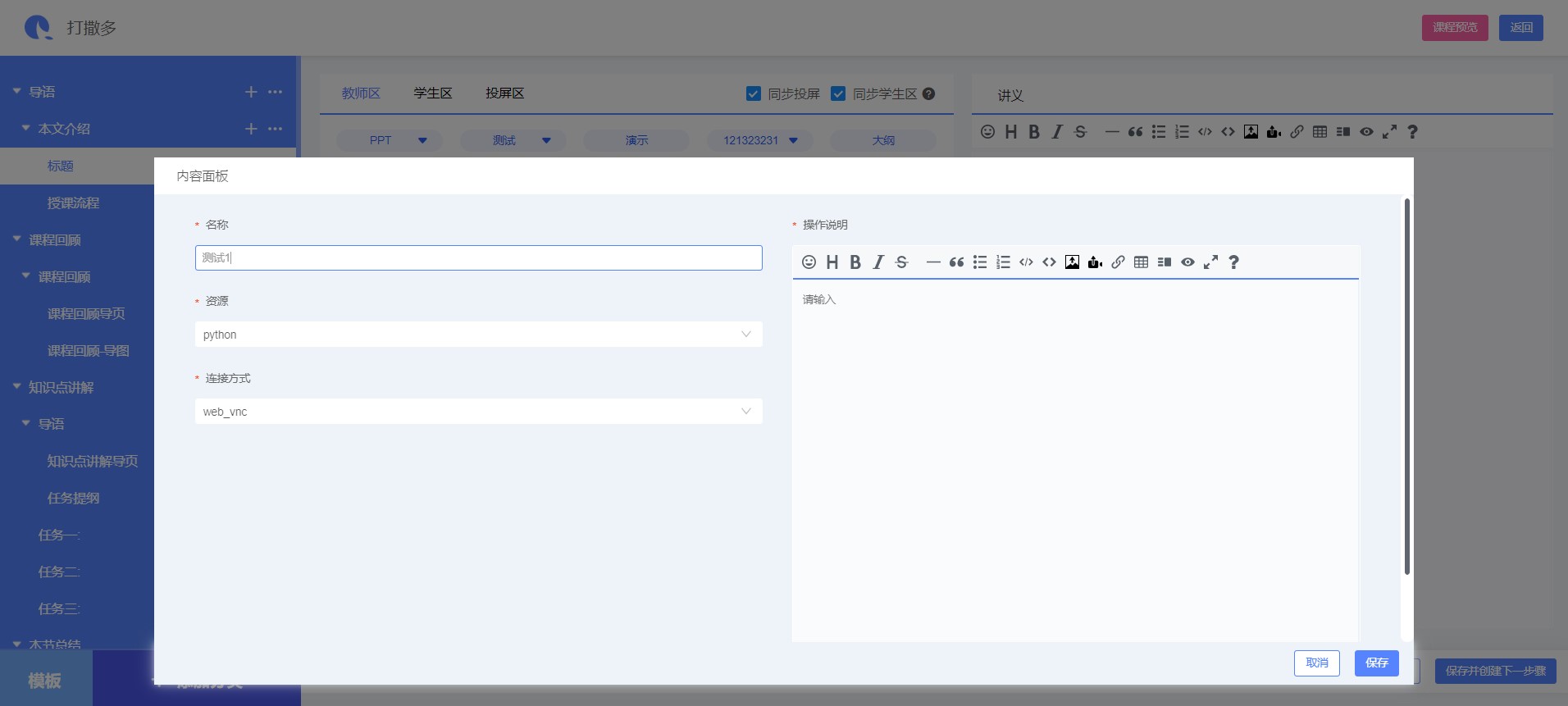This screenshot has height=706, width=1568.
Task: Insert code block in 操作说明 editor
Action: coord(1049,262)
